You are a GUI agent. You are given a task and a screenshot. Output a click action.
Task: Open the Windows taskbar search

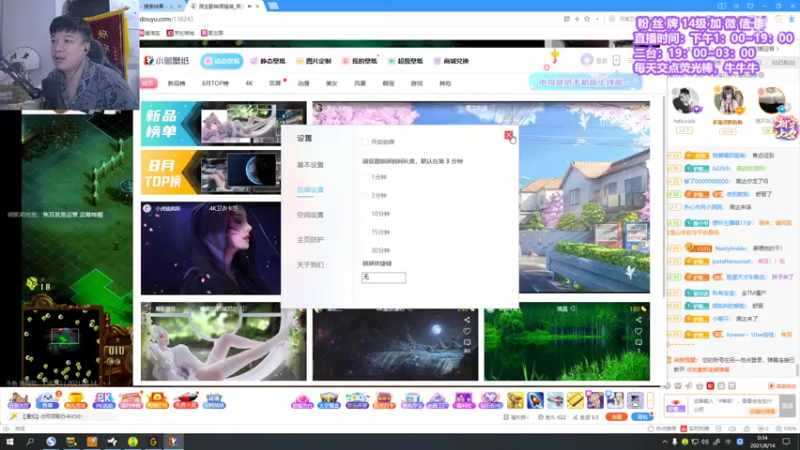tap(30, 441)
